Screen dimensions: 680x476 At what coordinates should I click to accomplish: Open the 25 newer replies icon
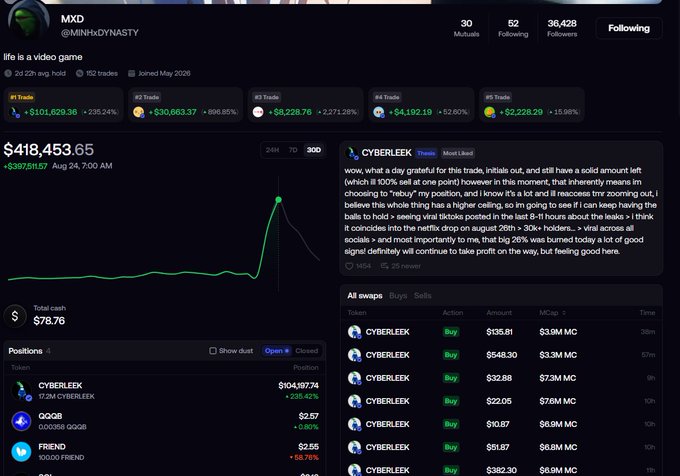[384, 266]
